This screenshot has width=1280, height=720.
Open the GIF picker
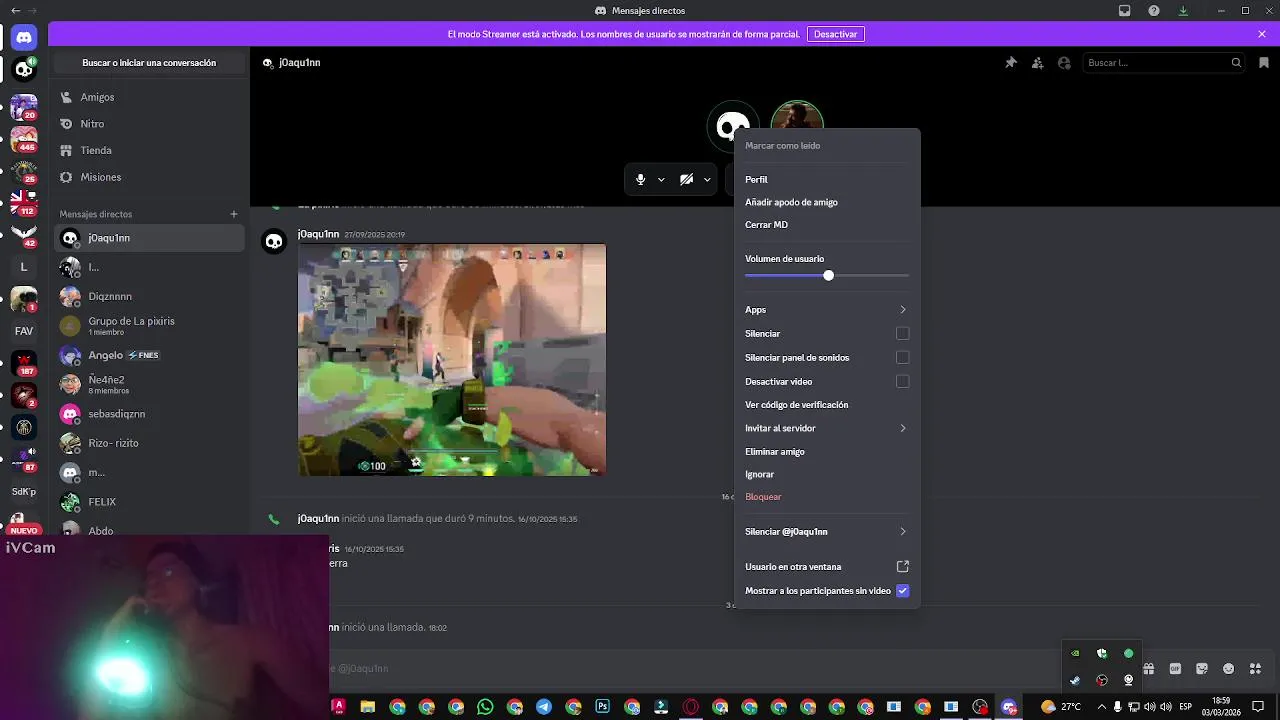click(1175, 669)
